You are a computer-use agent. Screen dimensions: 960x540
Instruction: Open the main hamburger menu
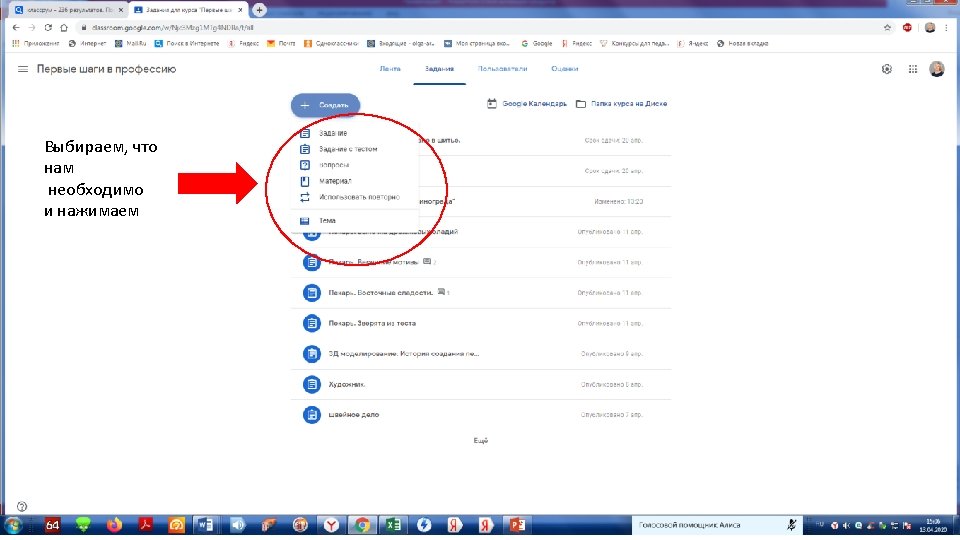click(23, 69)
